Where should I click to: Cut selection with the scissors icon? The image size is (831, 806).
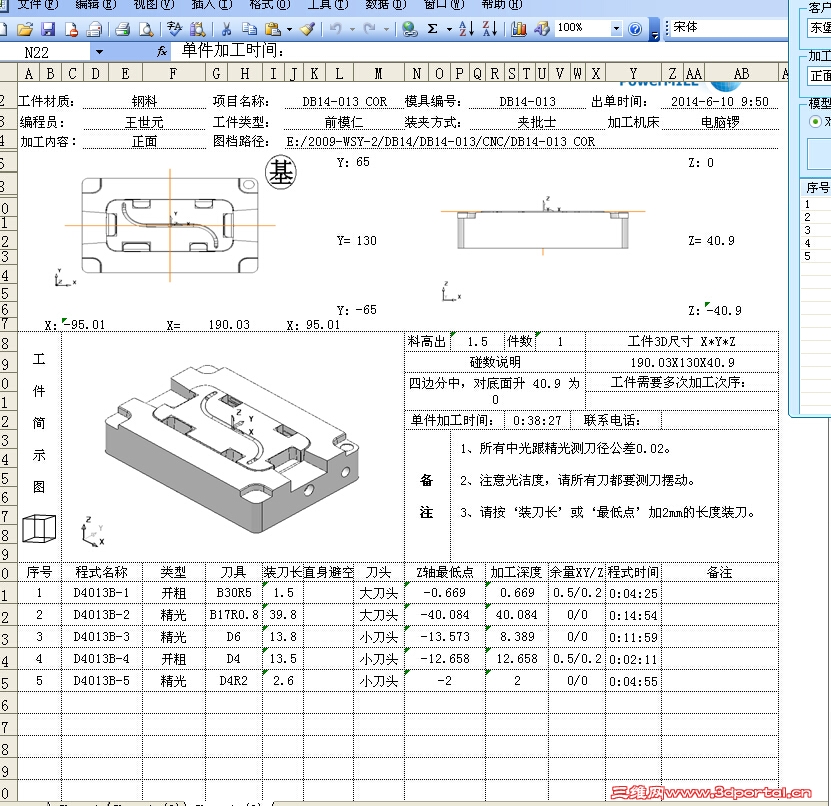[226, 29]
